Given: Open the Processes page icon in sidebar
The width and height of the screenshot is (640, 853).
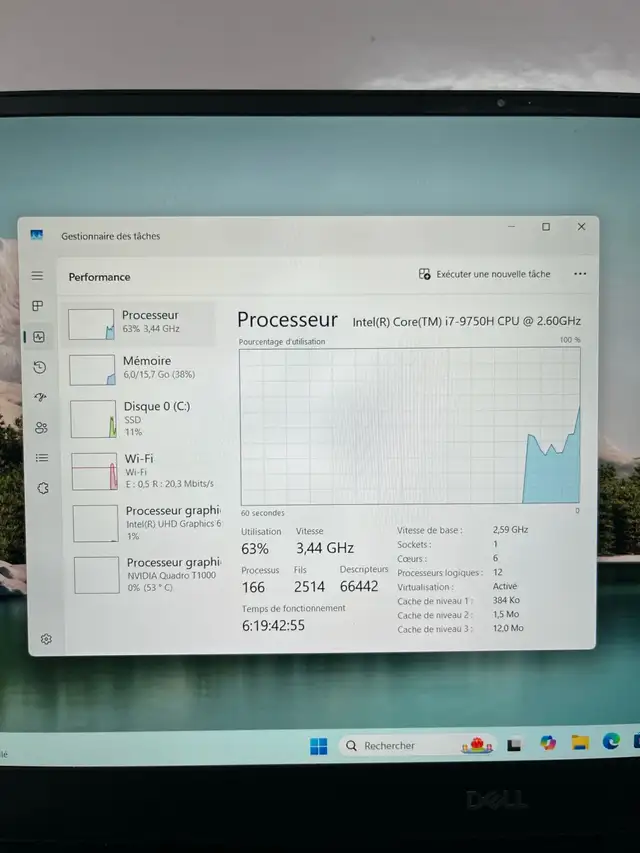Looking at the screenshot, I should point(38,306).
